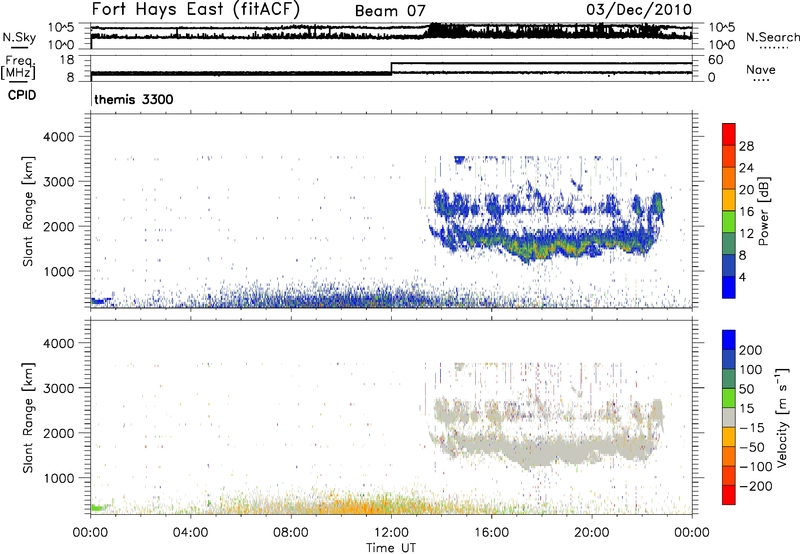Click the 'N.Sky' axis label
This screenshot has width=800, height=554.
click(x=19, y=37)
